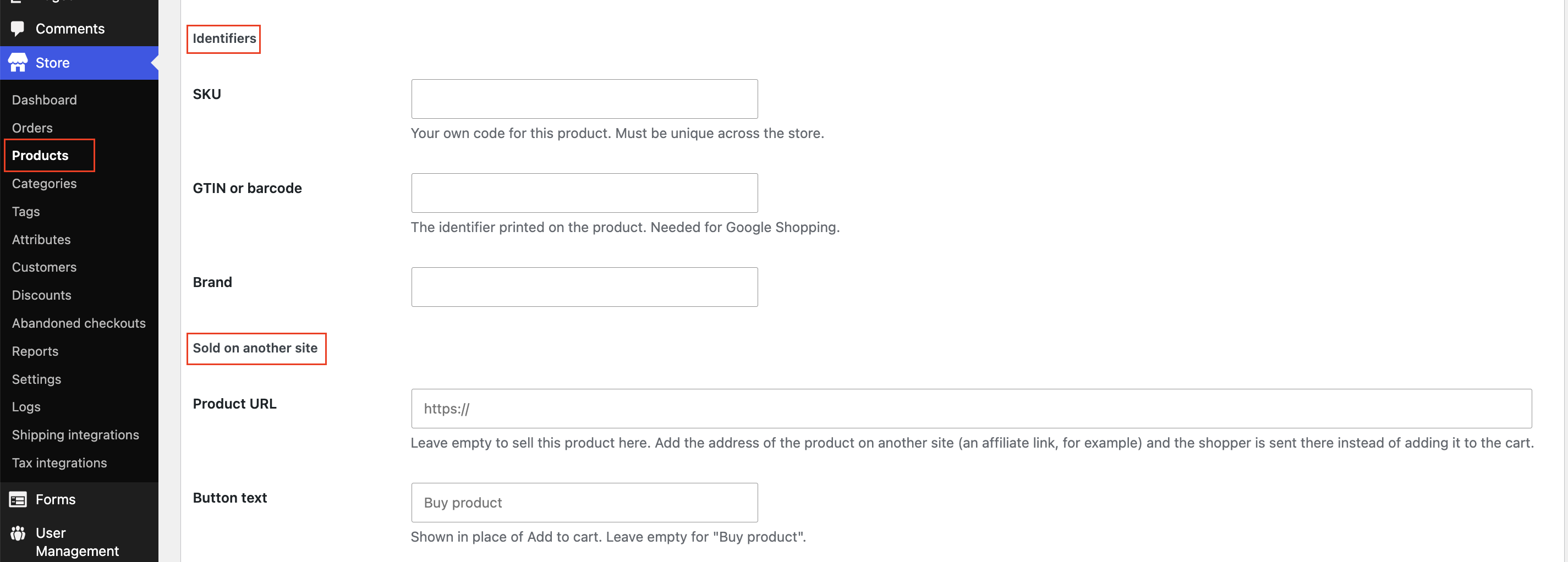Focus the Product URL field
The height and width of the screenshot is (562, 1568).
pyautogui.click(x=972, y=409)
